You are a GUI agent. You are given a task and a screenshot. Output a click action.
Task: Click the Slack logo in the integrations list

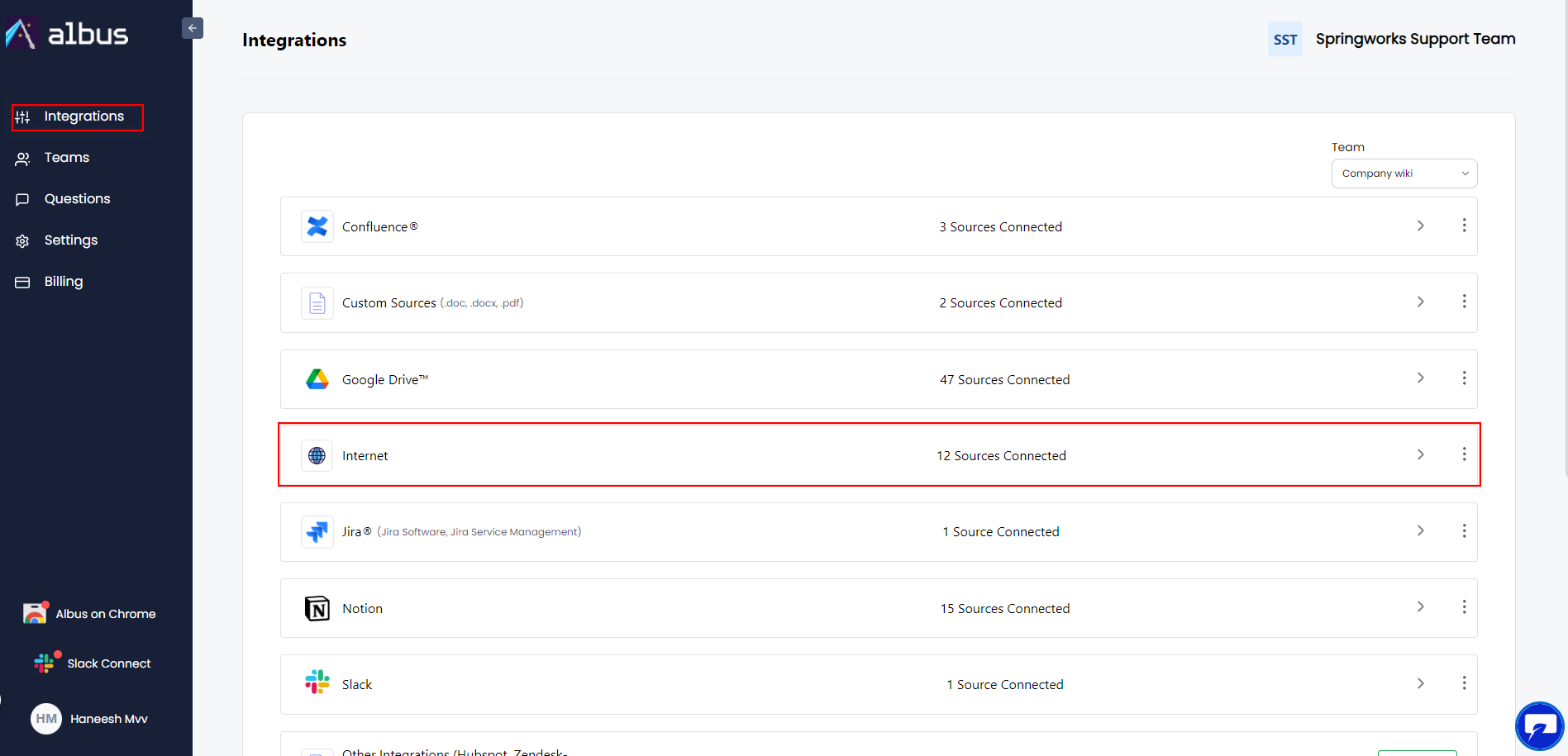317,682
